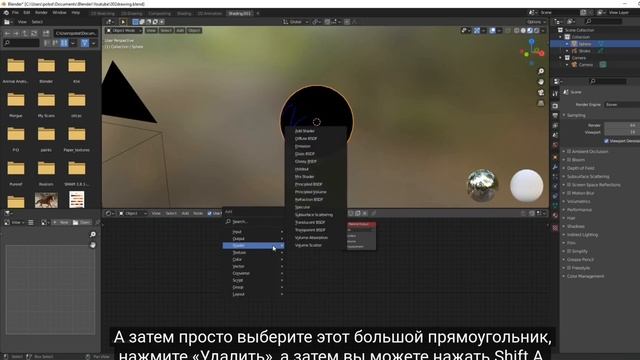Switch to rendered viewport shading
The image size is (640, 360).
[x=536, y=31]
